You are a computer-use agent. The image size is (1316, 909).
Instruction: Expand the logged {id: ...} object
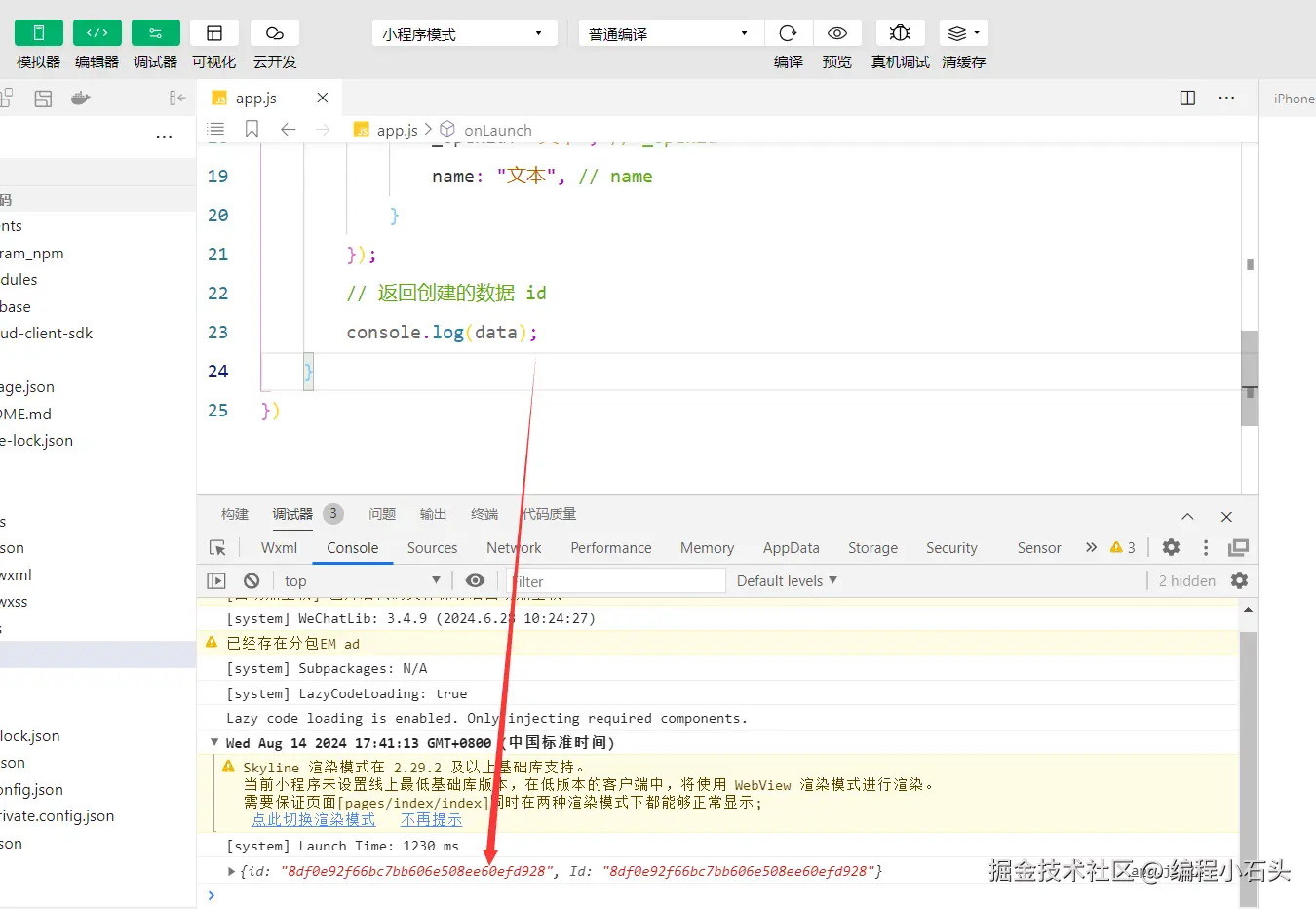point(231,871)
